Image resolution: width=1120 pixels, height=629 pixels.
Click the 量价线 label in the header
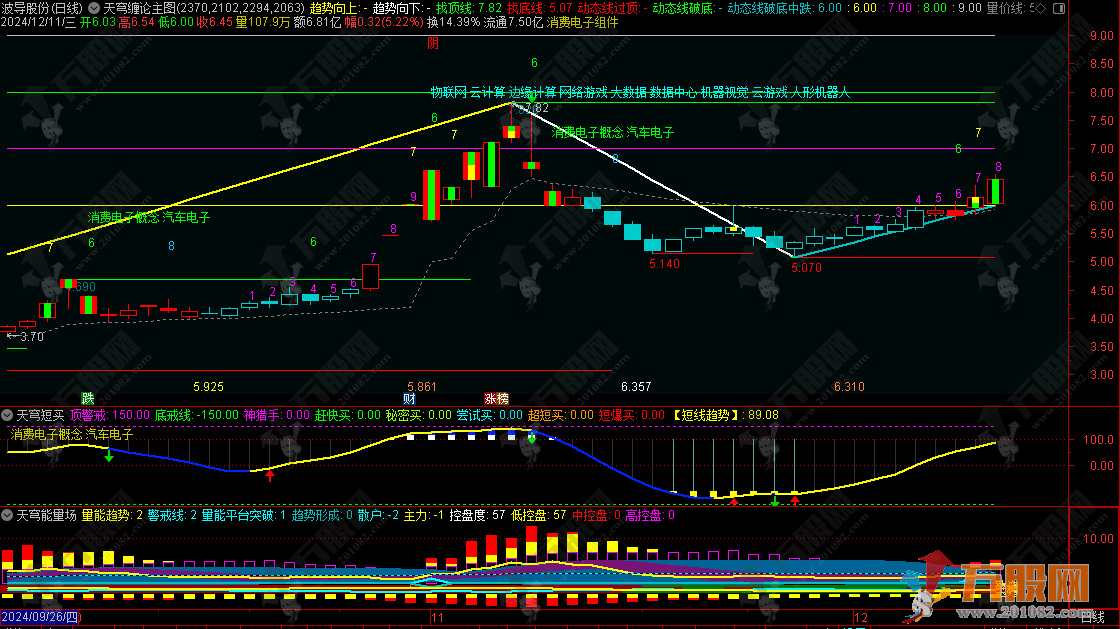[1008, 9]
